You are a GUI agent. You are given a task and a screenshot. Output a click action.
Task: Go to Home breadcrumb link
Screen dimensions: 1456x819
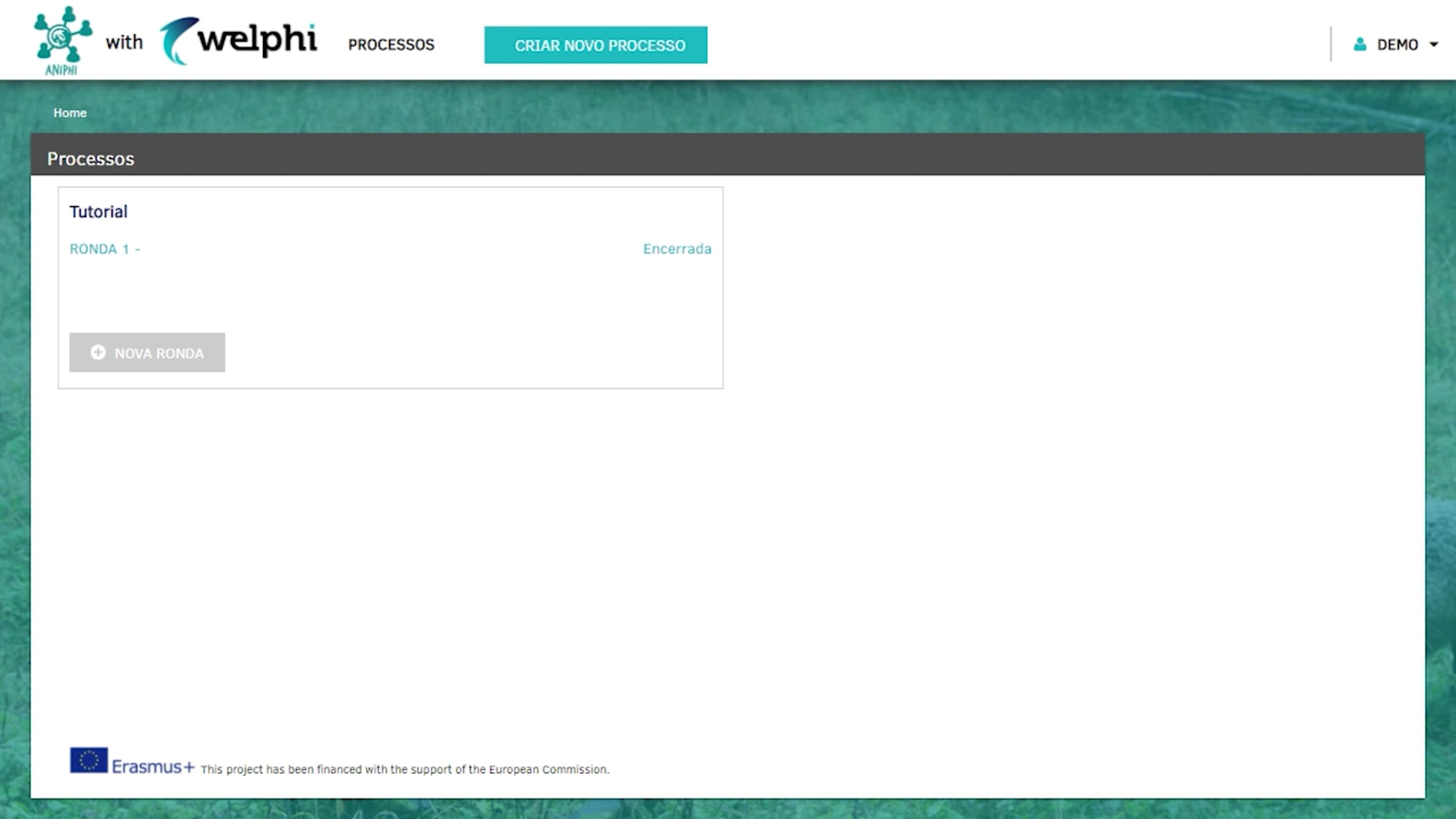70,113
